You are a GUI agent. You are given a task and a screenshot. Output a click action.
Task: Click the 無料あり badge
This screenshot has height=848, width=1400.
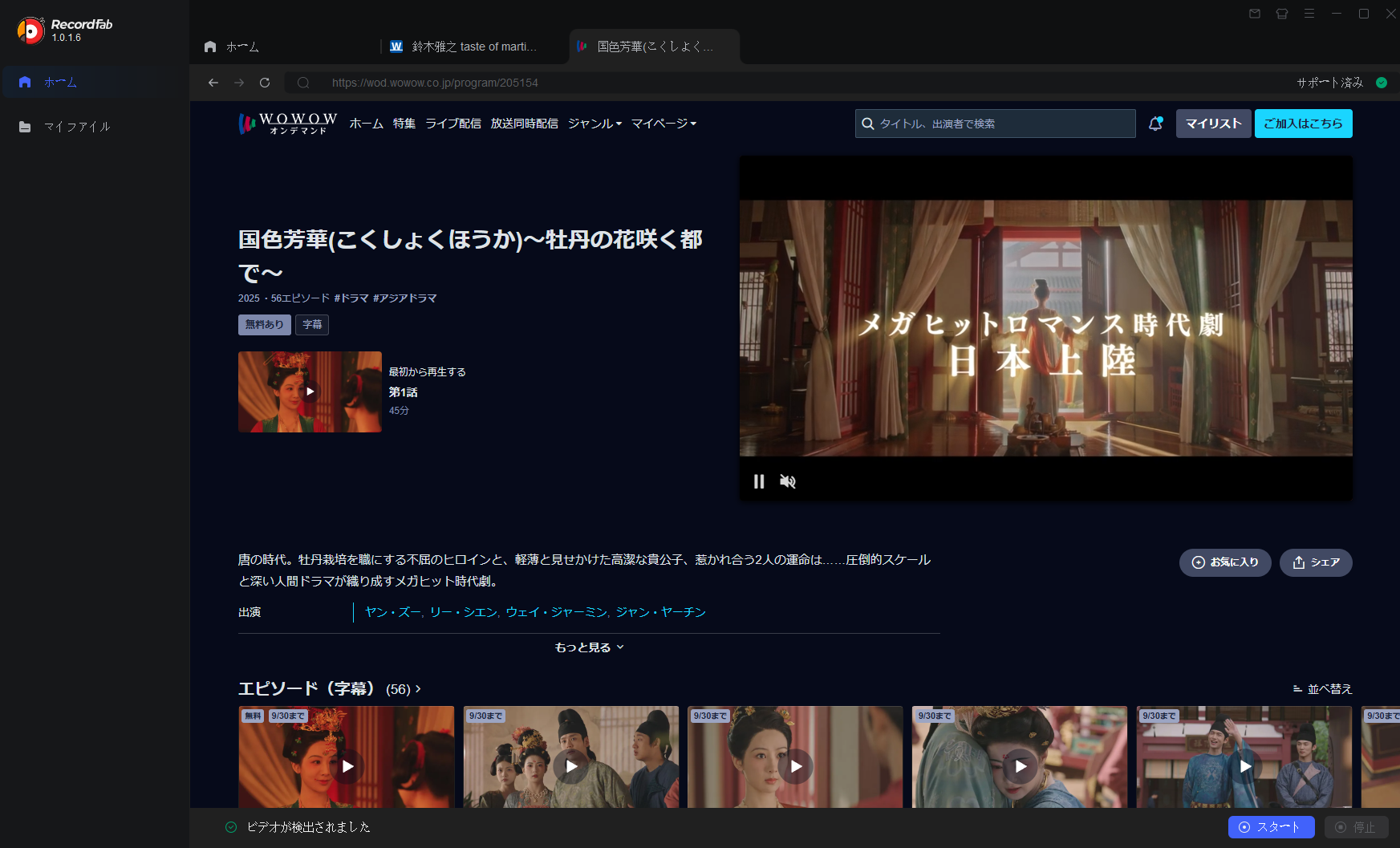265,325
